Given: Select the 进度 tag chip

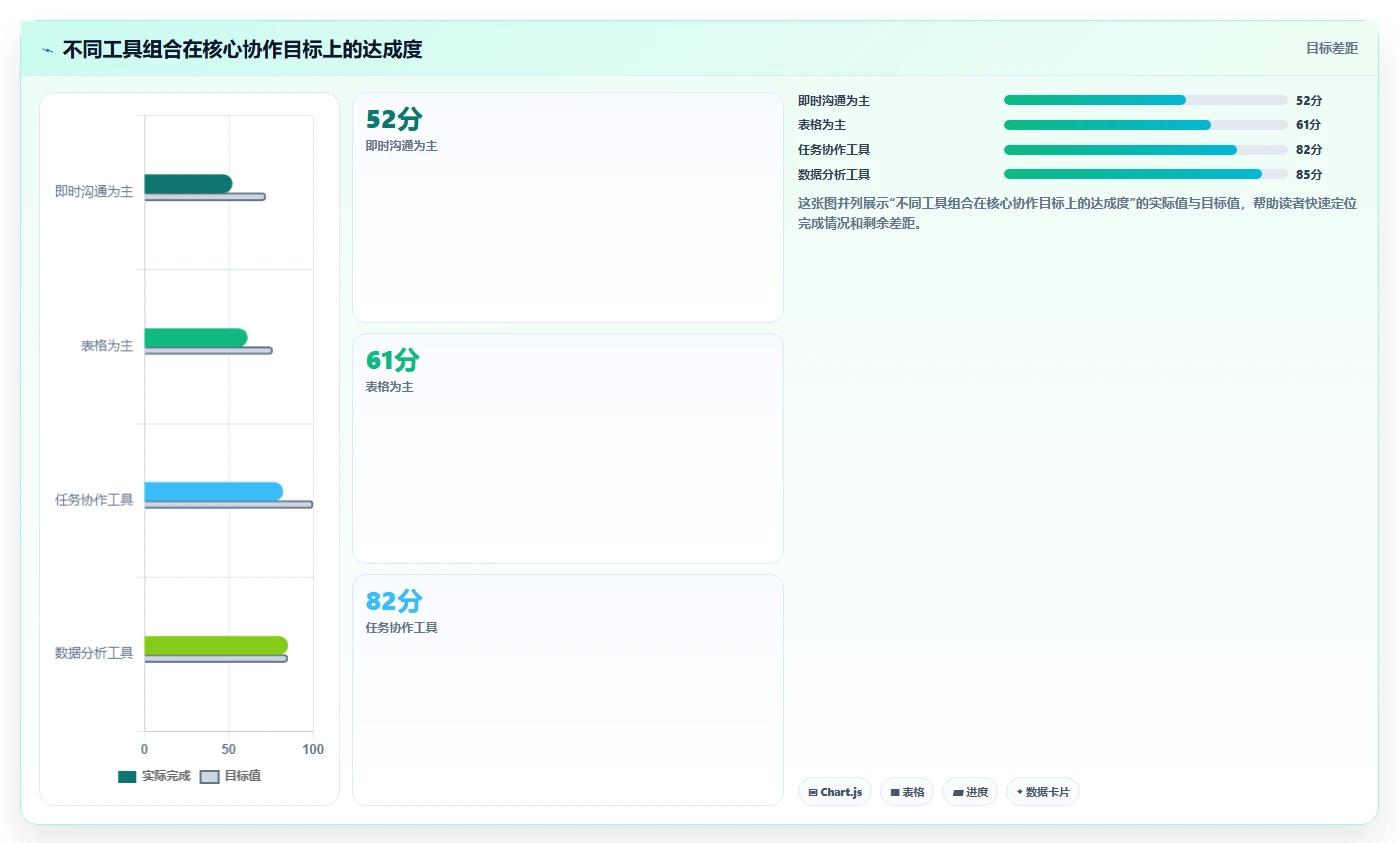Looking at the screenshot, I should pyautogui.click(x=970, y=792).
